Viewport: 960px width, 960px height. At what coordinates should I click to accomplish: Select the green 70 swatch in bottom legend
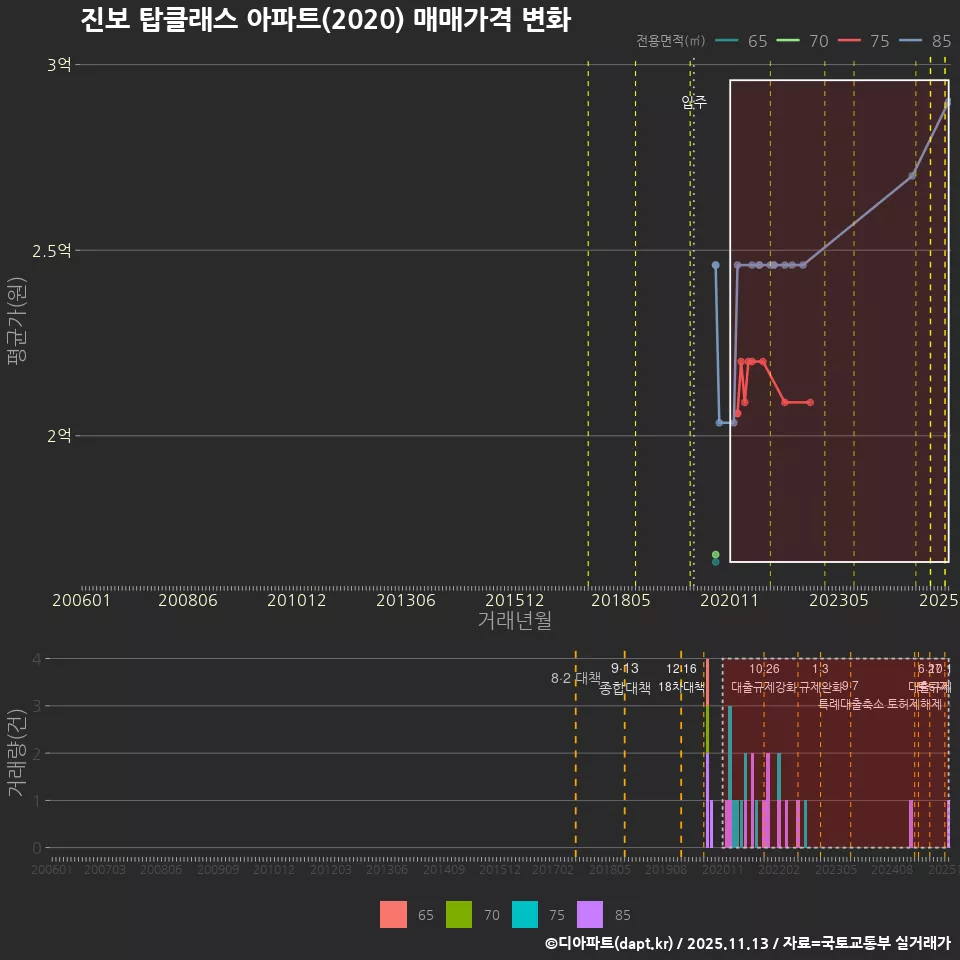click(x=458, y=914)
